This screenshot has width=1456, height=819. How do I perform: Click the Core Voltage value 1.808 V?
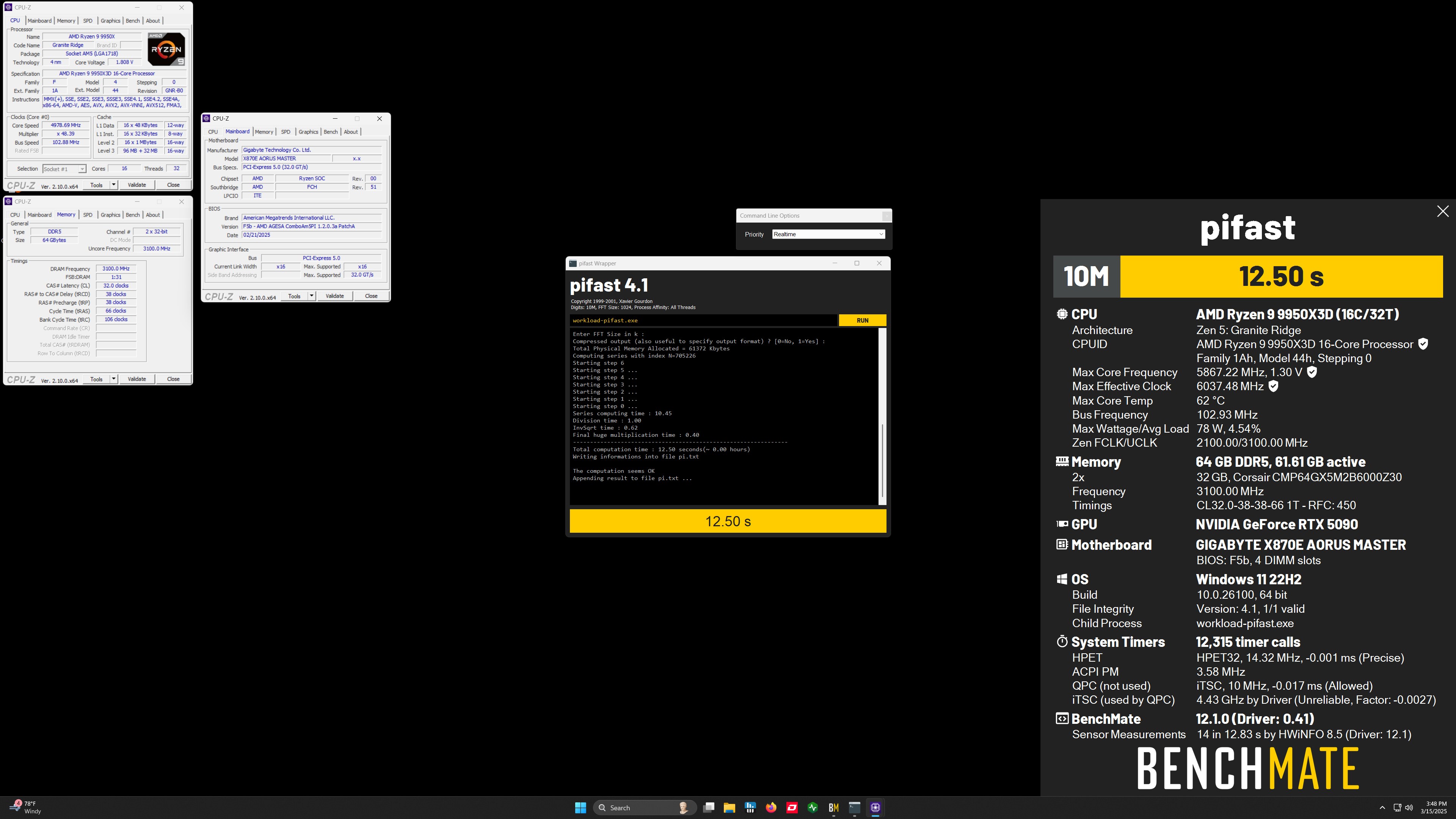click(x=124, y=62)
